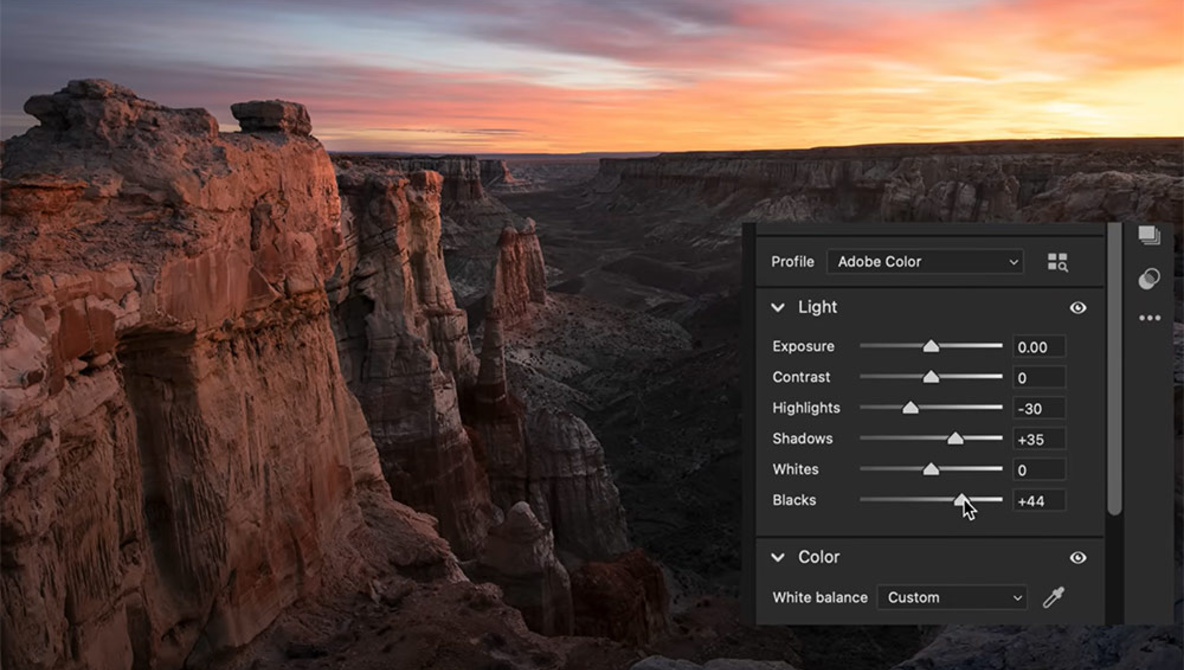
Task: Click the Contrast label
Action: [801, 377]
